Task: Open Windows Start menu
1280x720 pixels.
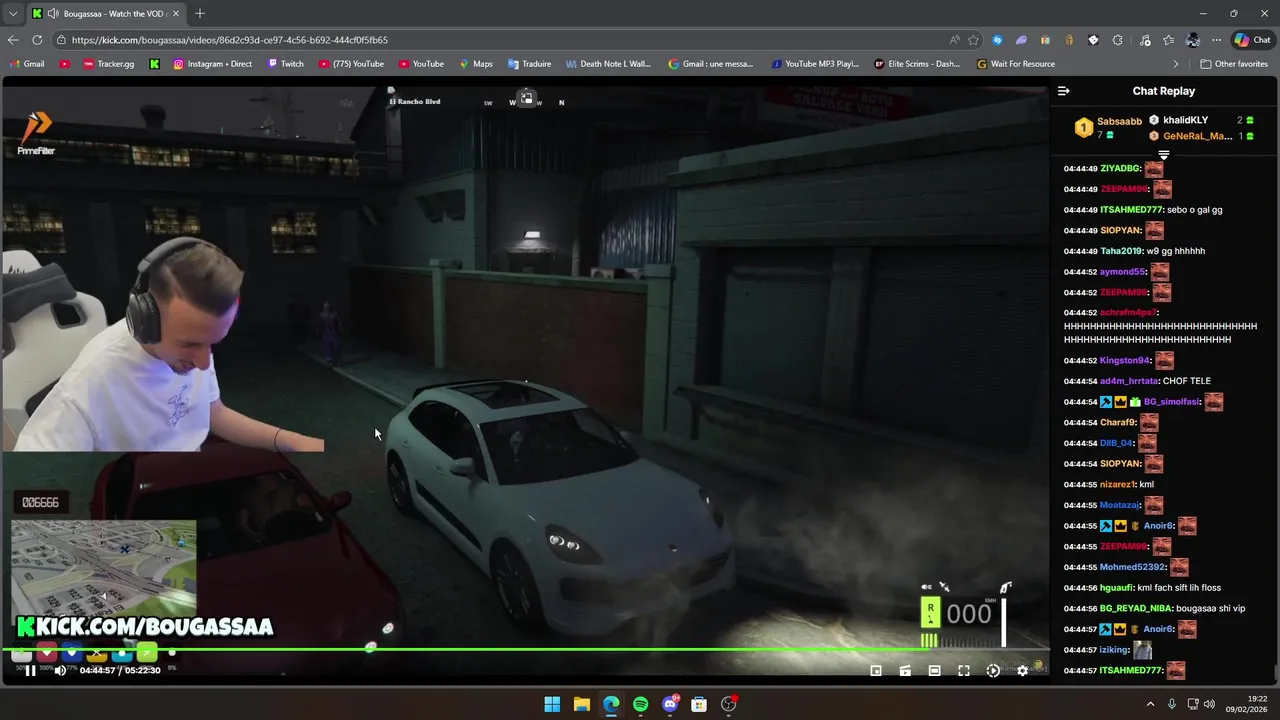Action: [x=552, y=704]
